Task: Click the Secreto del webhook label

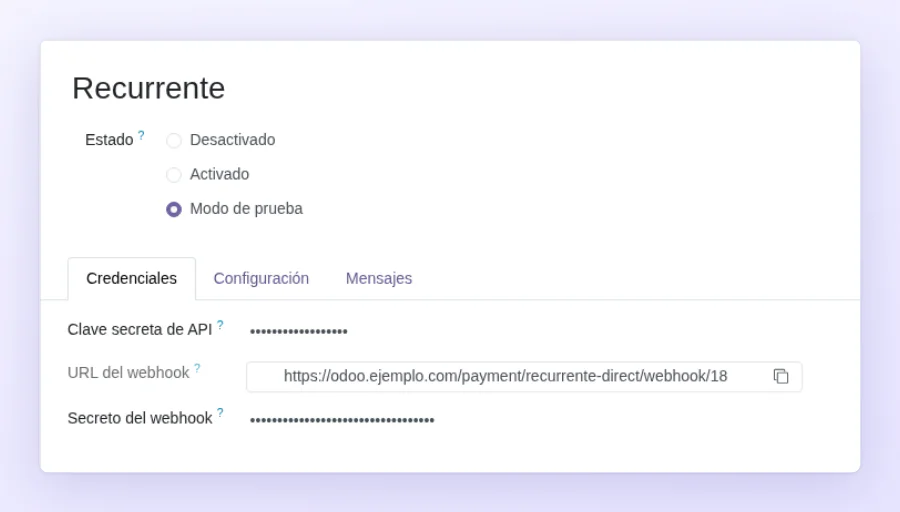Action: point(139,418)
